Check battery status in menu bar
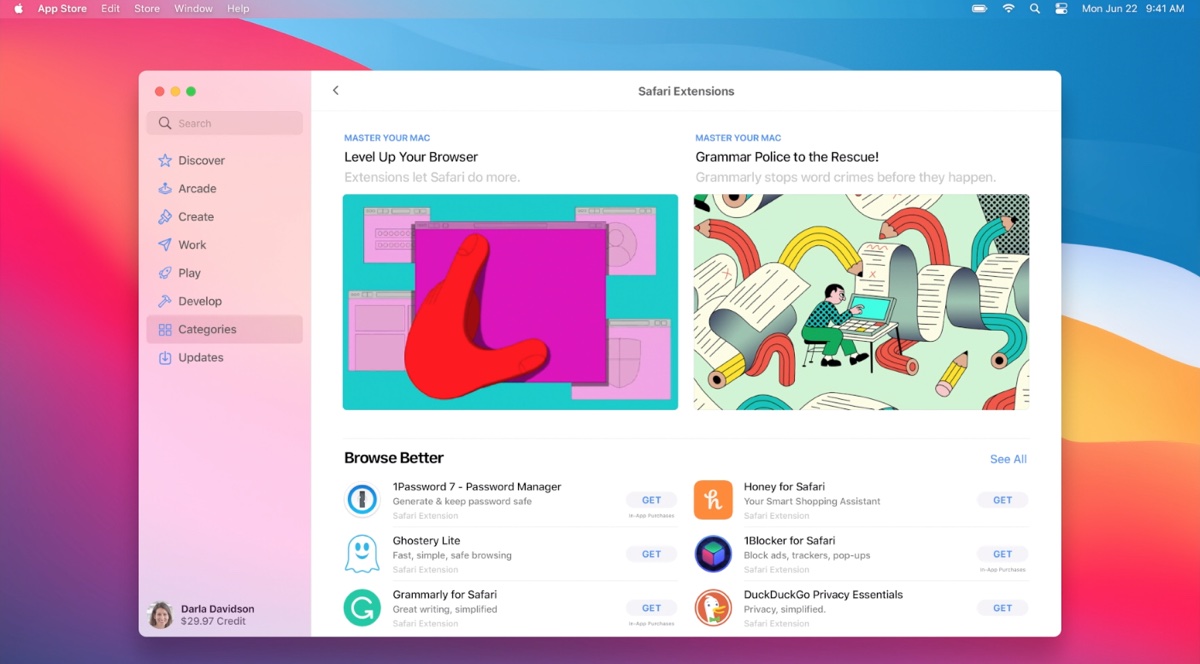This screenshot has width=1200, height=664. click(x=980, y=8)
